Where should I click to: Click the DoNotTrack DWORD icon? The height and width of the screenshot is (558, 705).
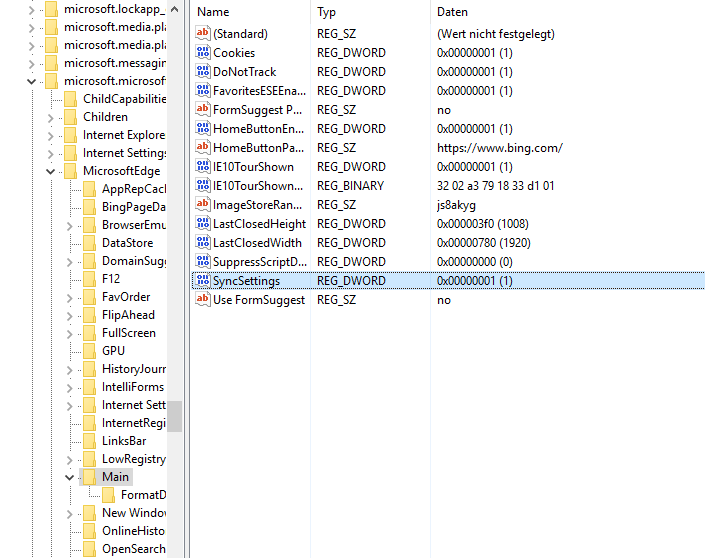coord(202,71)
